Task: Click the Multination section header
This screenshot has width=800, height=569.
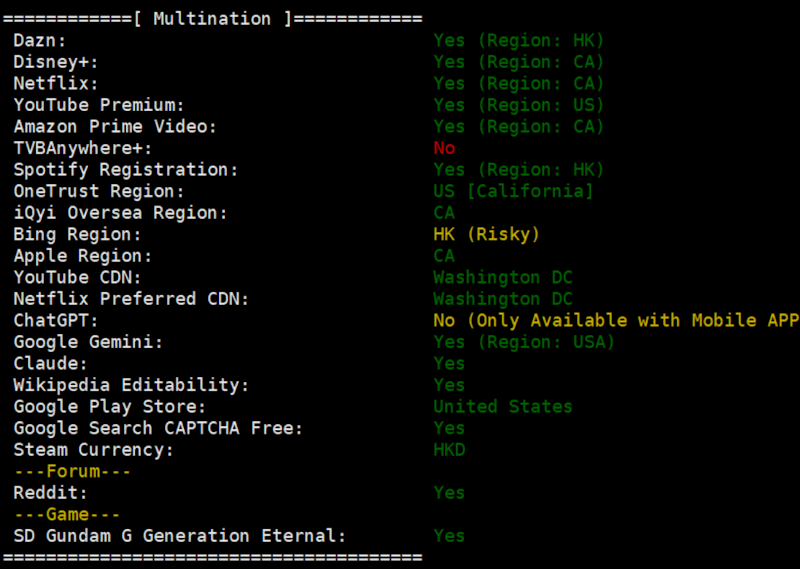Action: (212, 19)
